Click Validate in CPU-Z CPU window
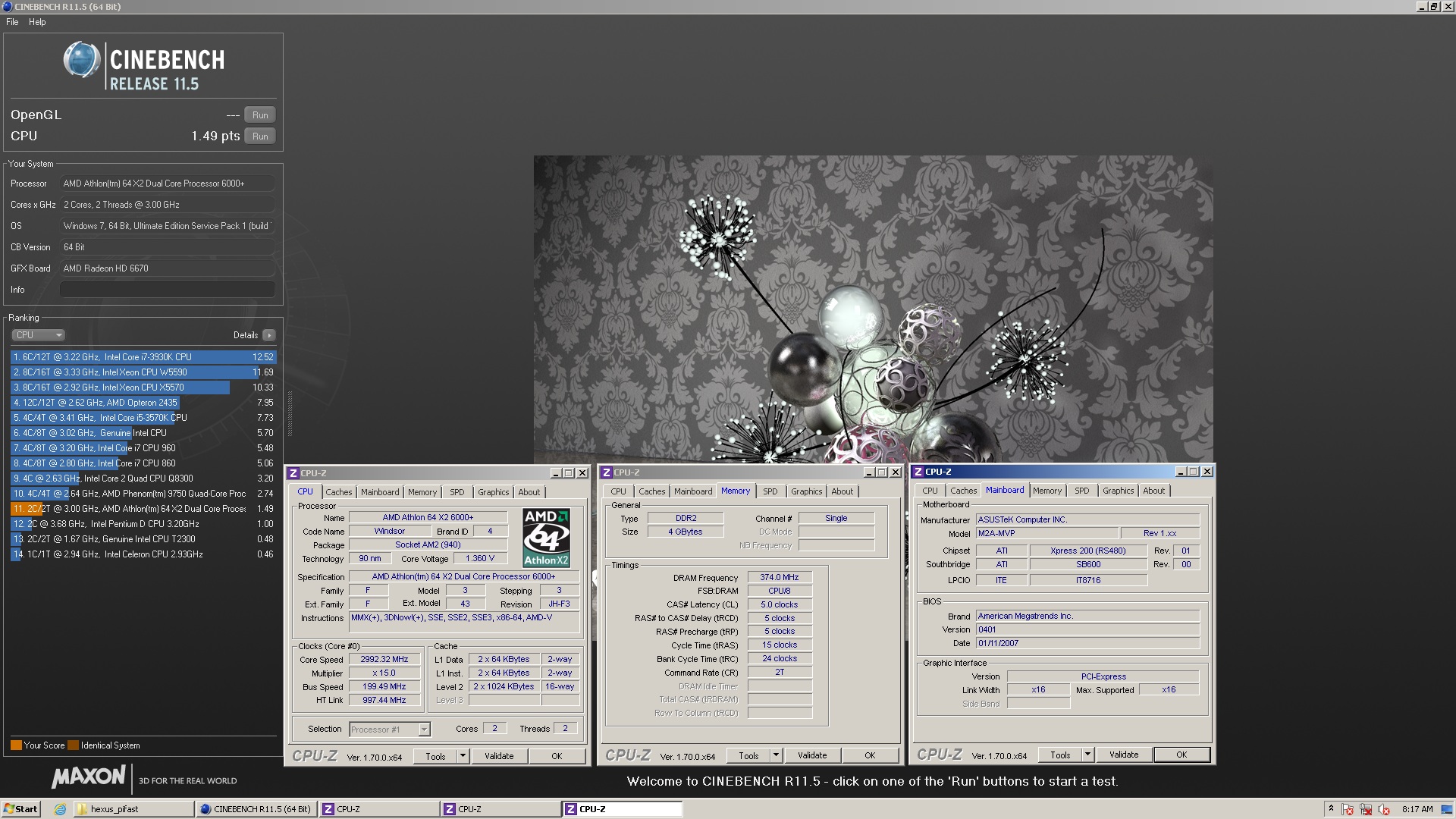1456x819 pixels. (x=499, y=756)
